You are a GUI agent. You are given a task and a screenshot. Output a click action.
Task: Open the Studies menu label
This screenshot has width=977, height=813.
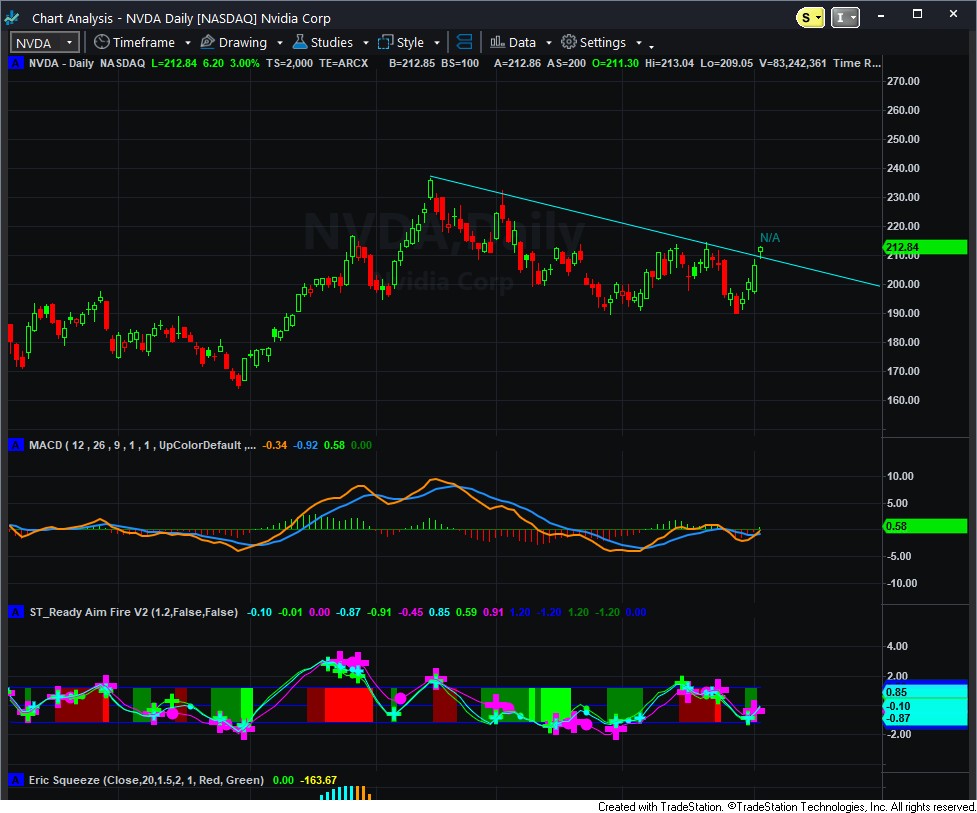[x=331, y=42]
